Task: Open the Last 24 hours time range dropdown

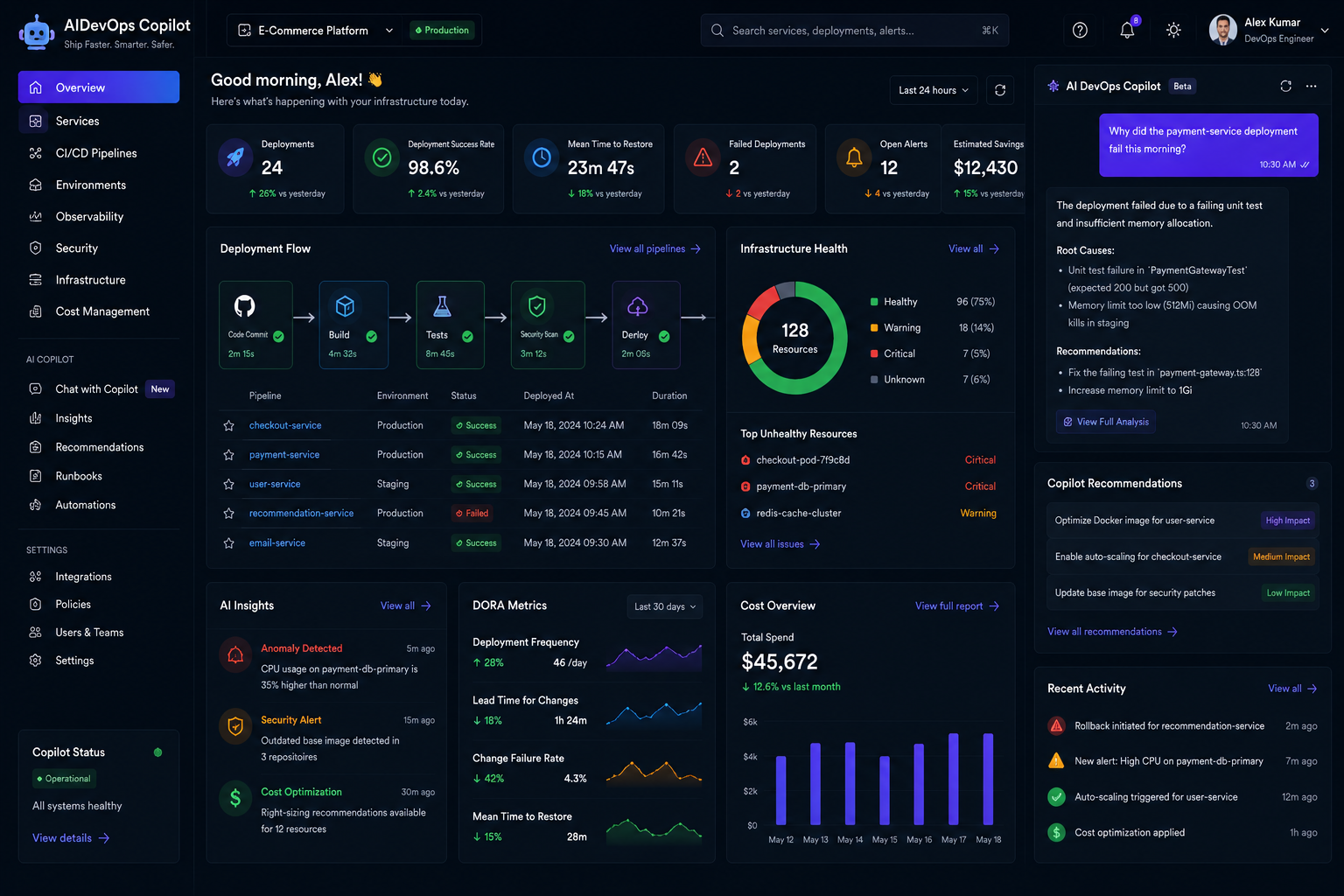Action: pyautogui.click(x=934, y=90)
